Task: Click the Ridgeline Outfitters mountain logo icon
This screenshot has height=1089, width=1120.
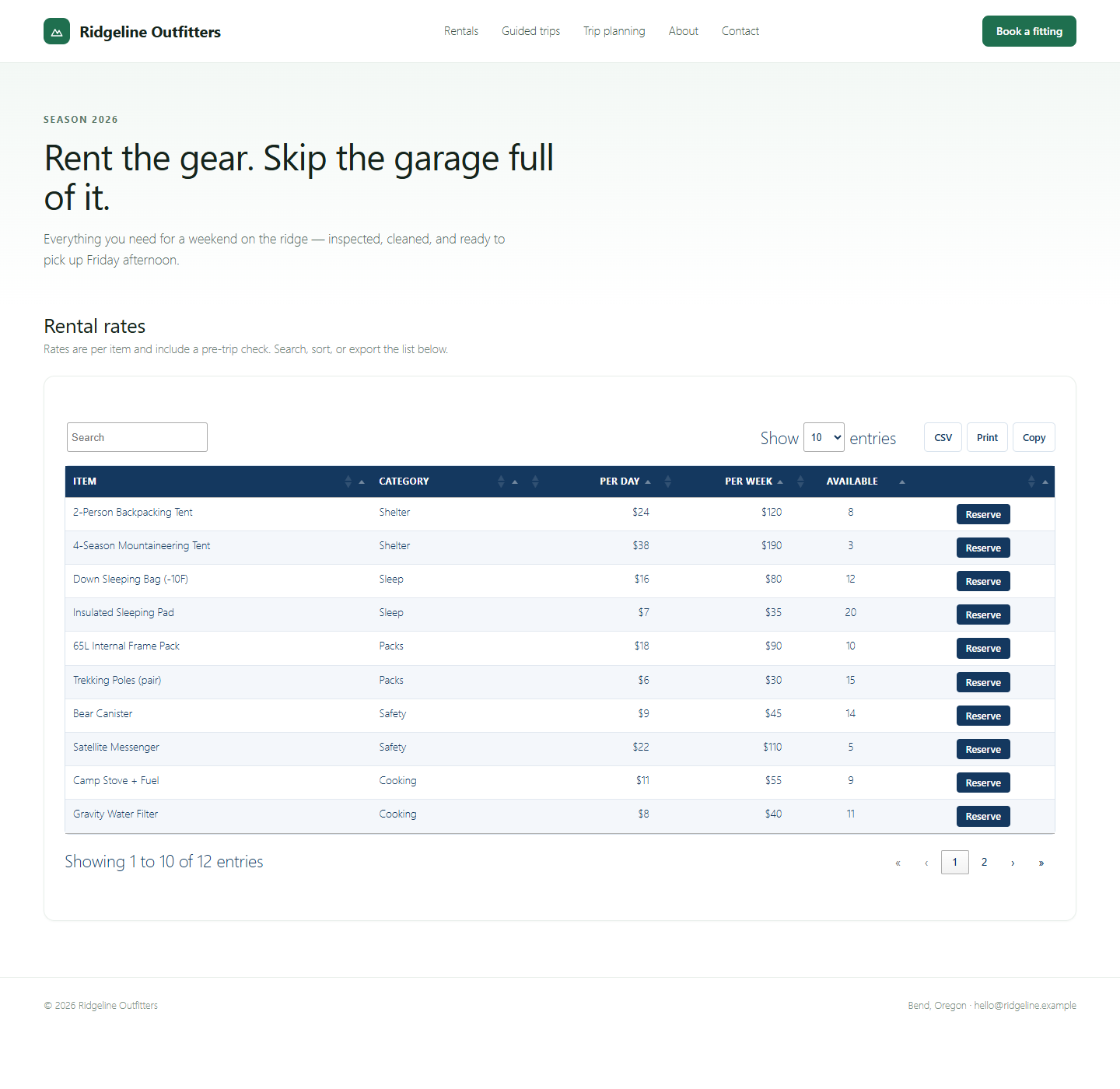Action: point(57,31)
